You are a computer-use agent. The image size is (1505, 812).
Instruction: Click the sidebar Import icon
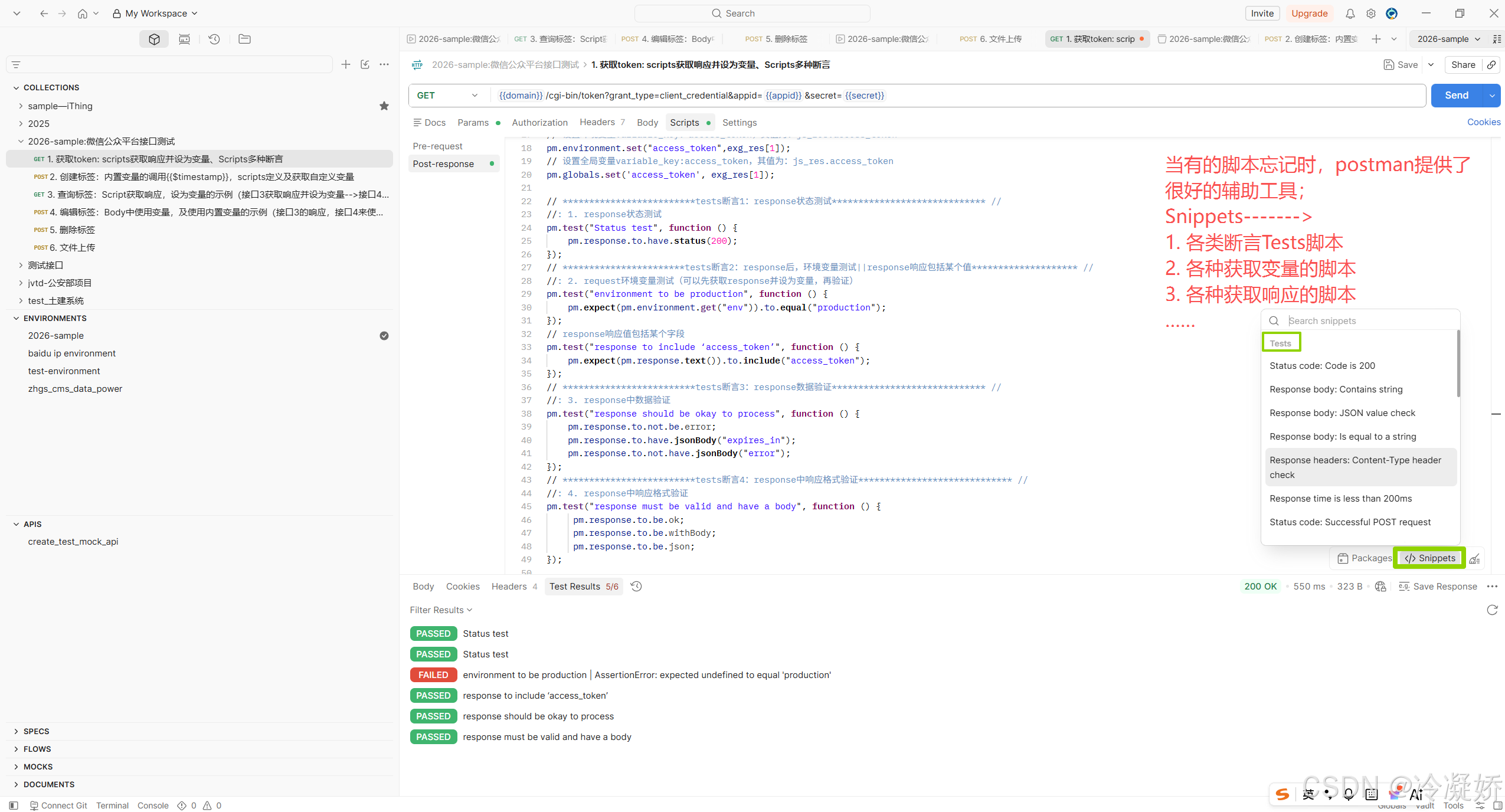[365, 64]
